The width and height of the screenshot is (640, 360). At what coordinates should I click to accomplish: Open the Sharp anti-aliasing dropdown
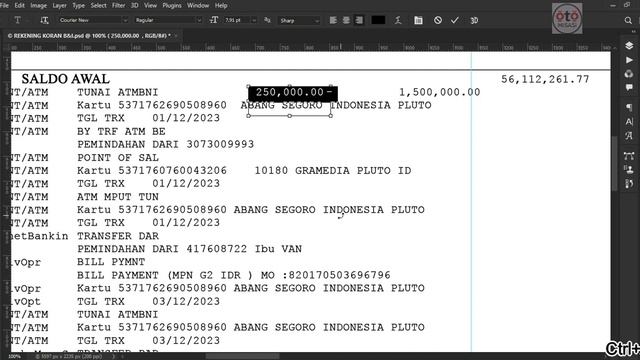pyautogui.click(x=299, y=20)
